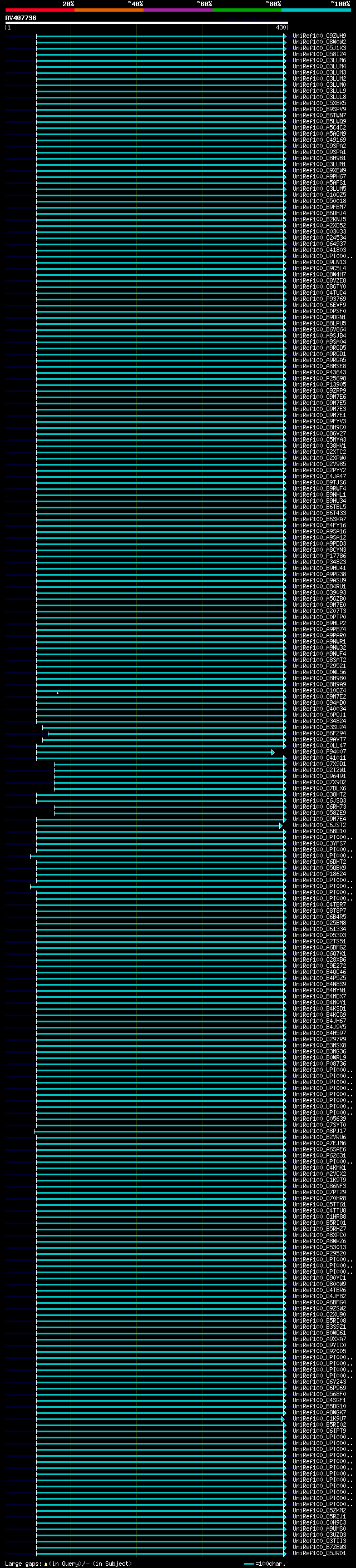
Task: Select the UniRef100_Q2I2W1 label
Action: pyautogui.click(x=319, y=770)
